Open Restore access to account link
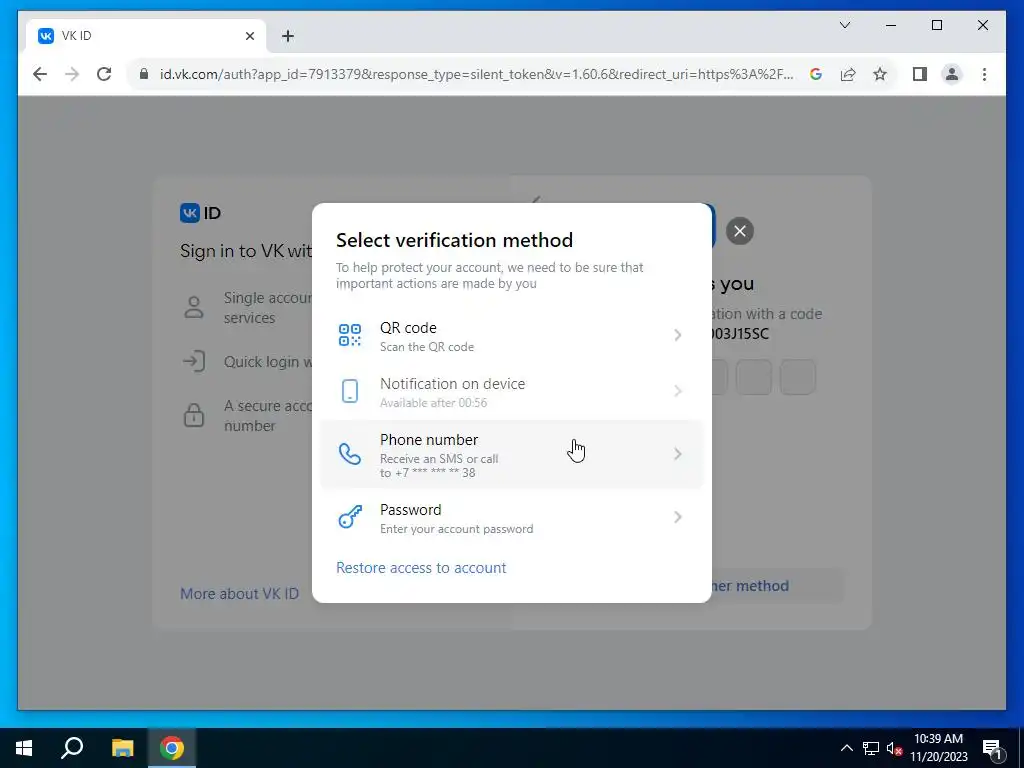The image size is (1024, 768). click(421, 568)
